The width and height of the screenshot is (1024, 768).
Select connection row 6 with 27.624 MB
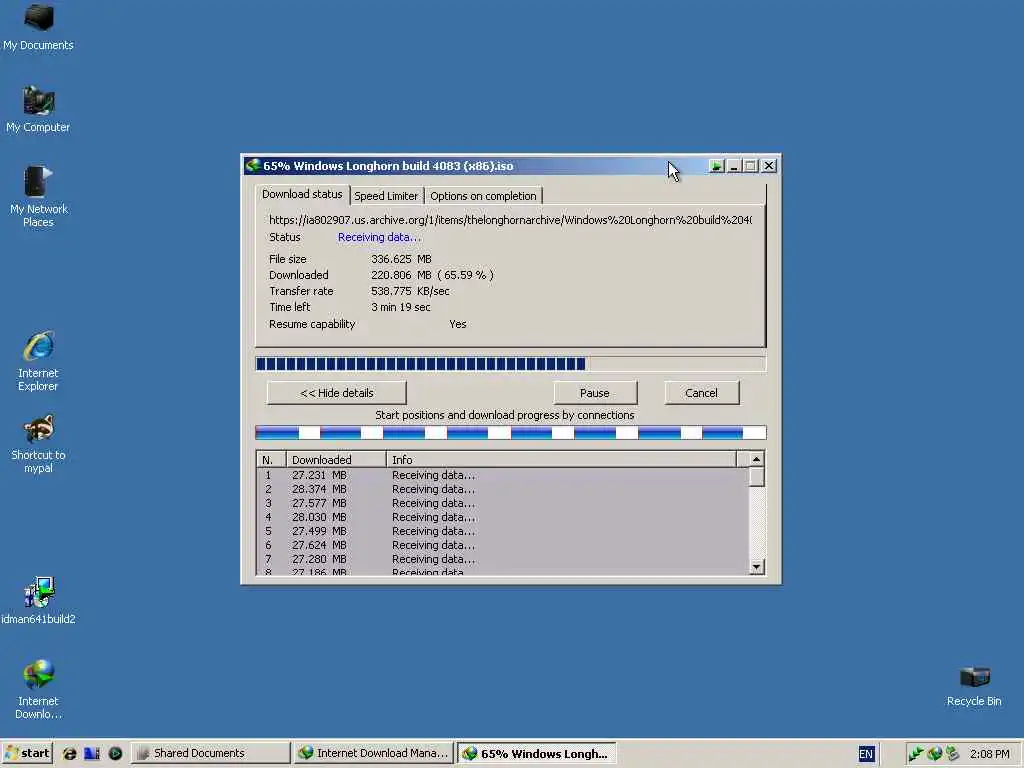click(x=503, y=545)
